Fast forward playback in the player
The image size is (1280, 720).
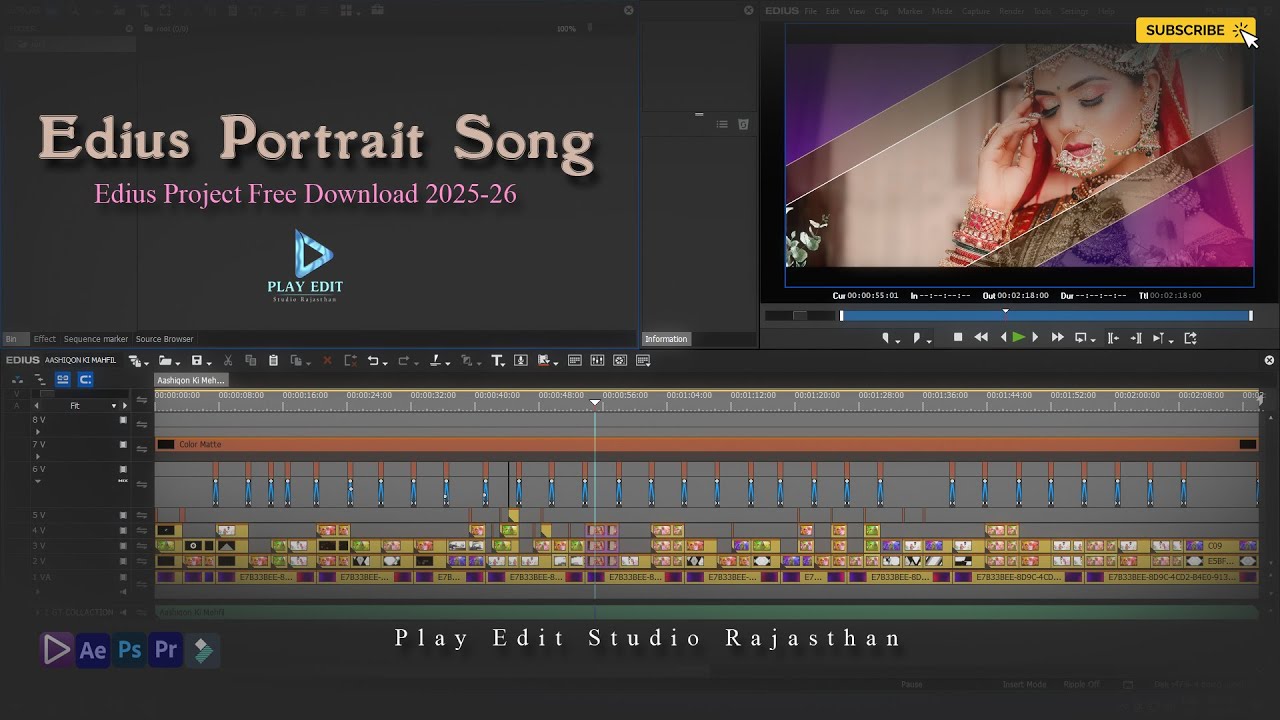pos(1057,338)
